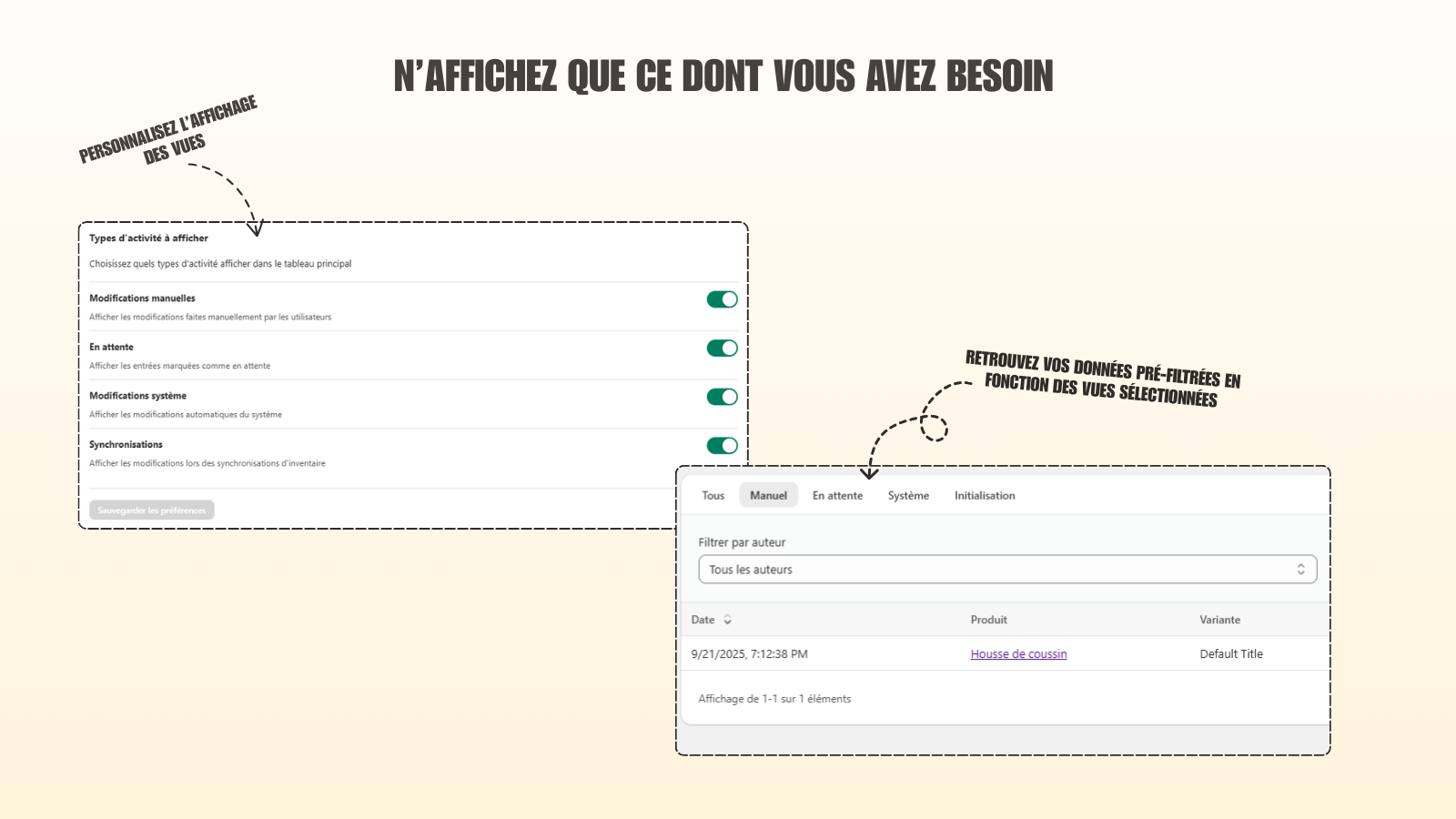Open the "En attente" tab

[836, 495]
